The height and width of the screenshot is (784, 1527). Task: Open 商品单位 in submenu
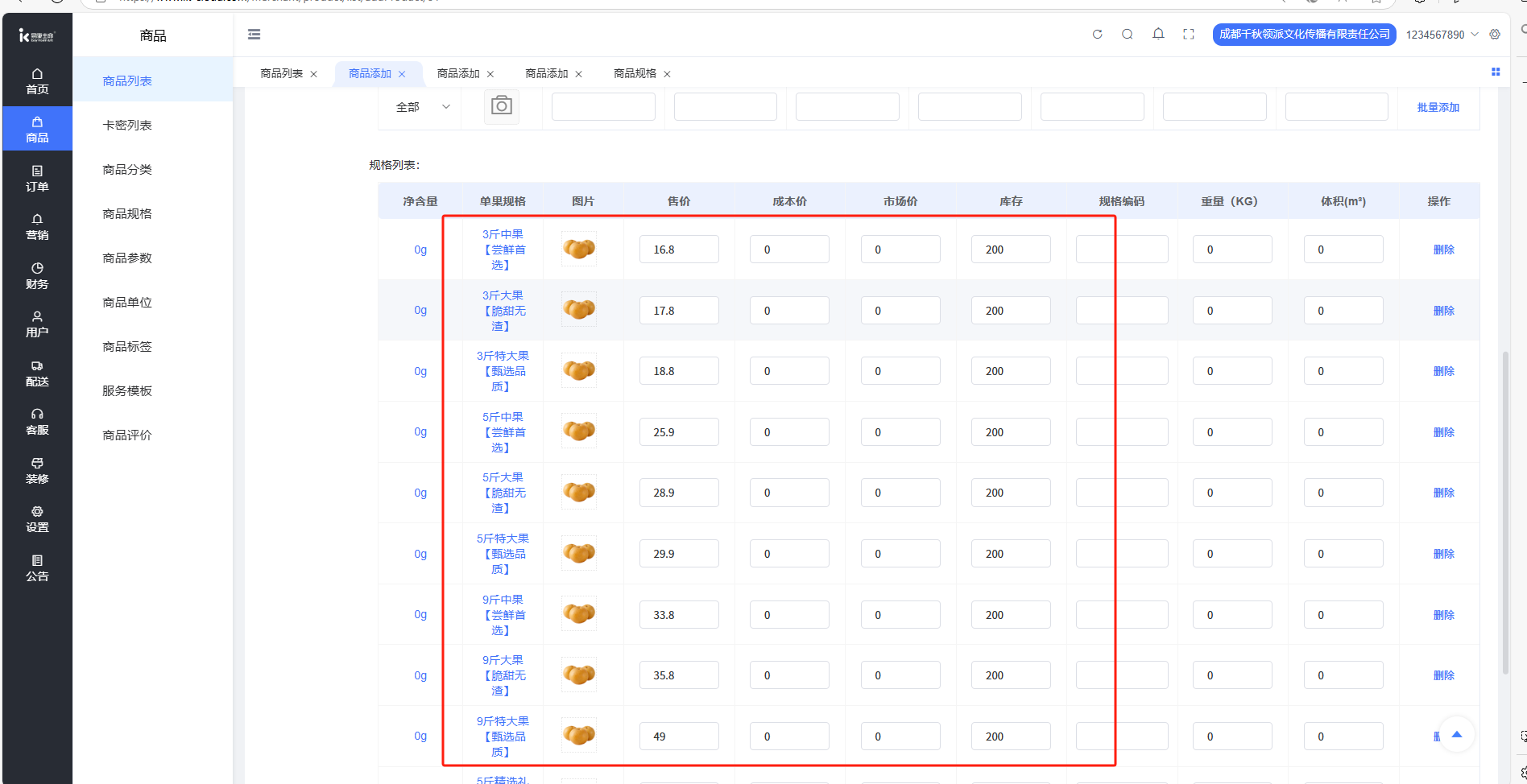click(x=127, y=303)
